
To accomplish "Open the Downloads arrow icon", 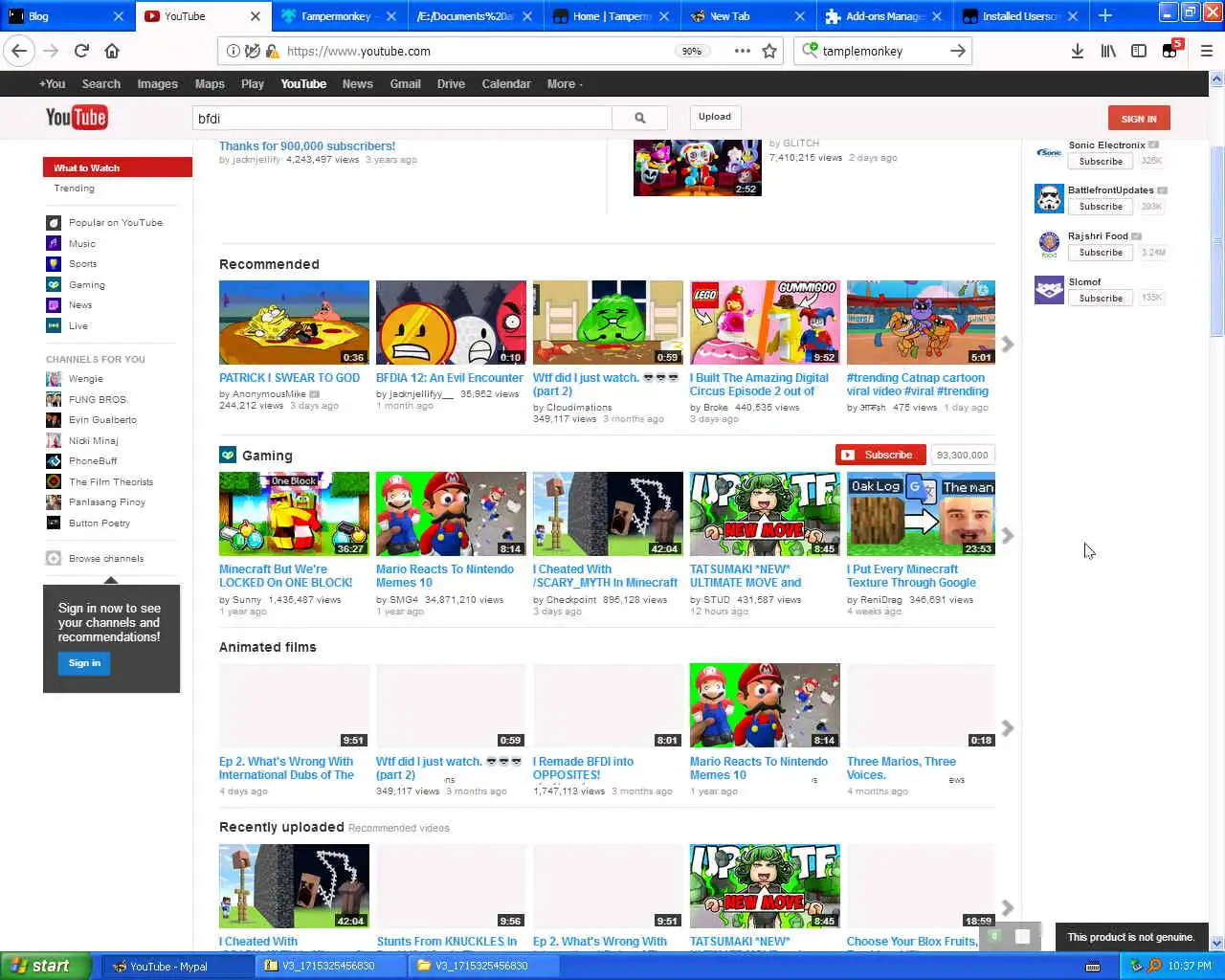I will 1078,51.
